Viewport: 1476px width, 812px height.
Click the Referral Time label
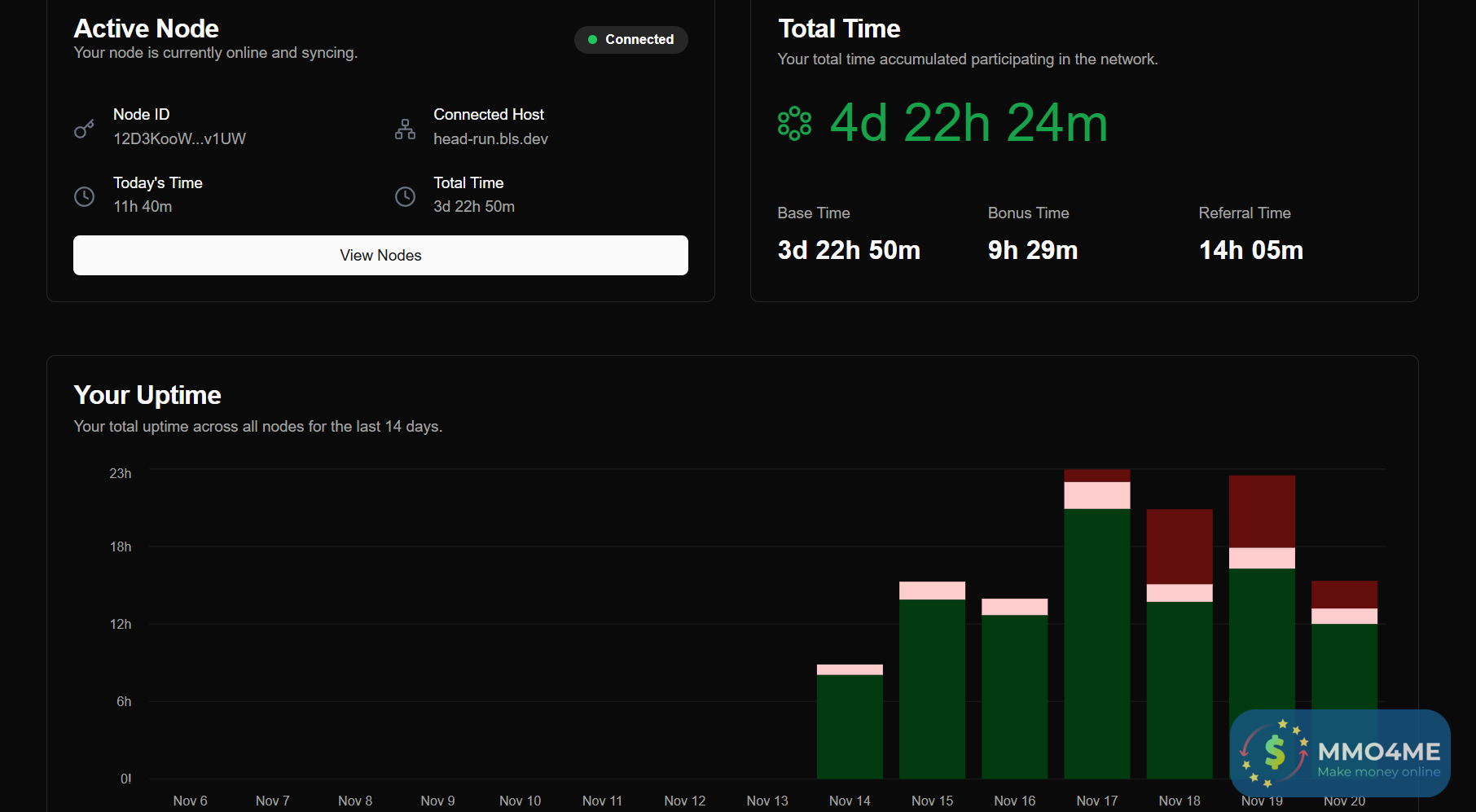pos(1245,213)
